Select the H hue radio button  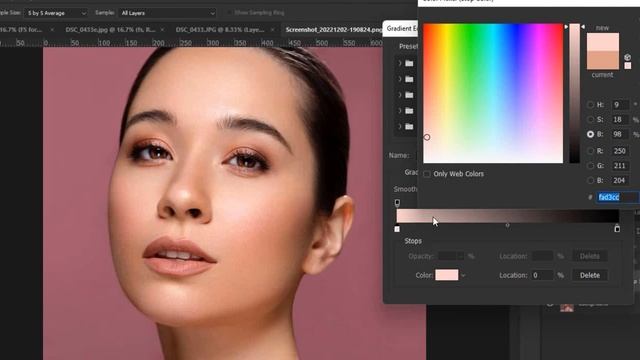pos(590,105)
